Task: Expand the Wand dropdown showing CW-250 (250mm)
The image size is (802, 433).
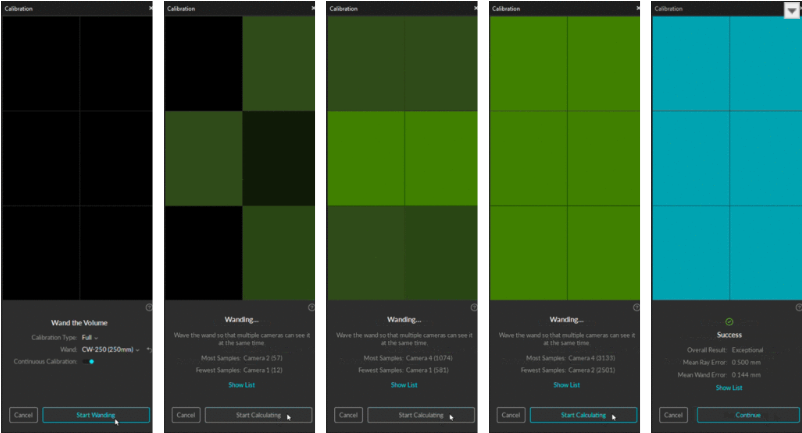Action: tap(110, 350)
